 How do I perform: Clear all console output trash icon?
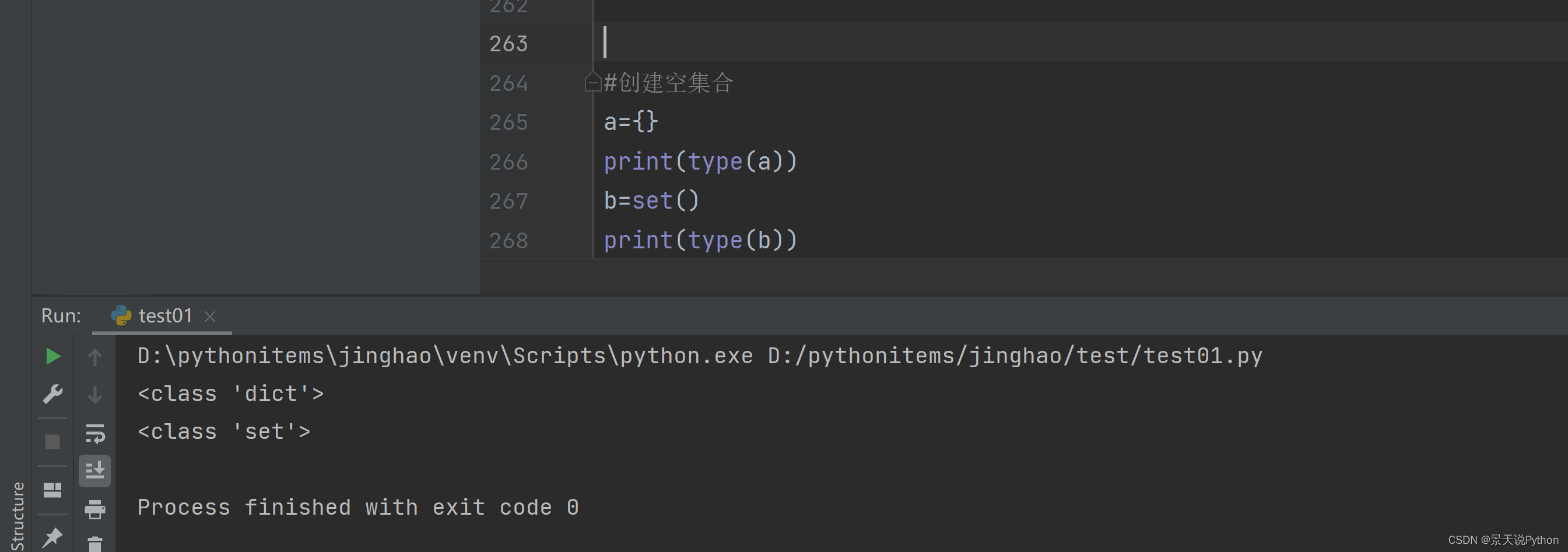(x=95, y=543)
